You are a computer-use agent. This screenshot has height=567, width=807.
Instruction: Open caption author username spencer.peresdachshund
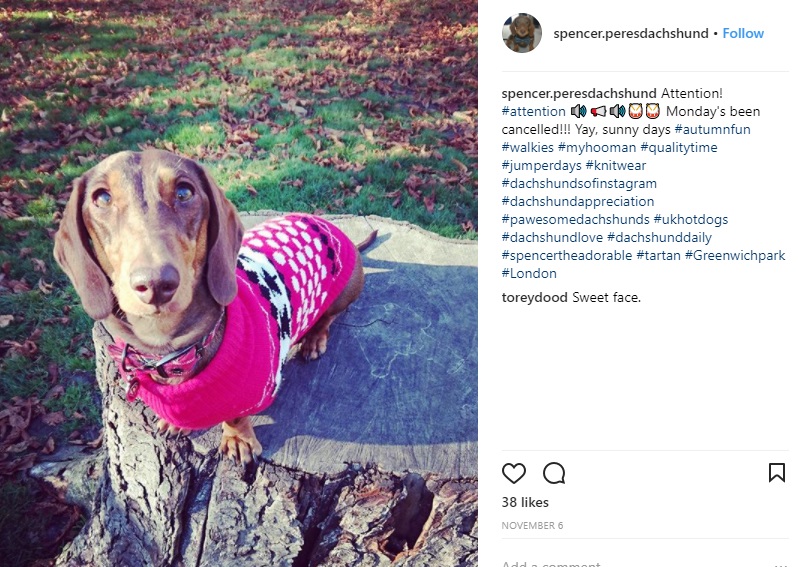[x=579, y=94]
